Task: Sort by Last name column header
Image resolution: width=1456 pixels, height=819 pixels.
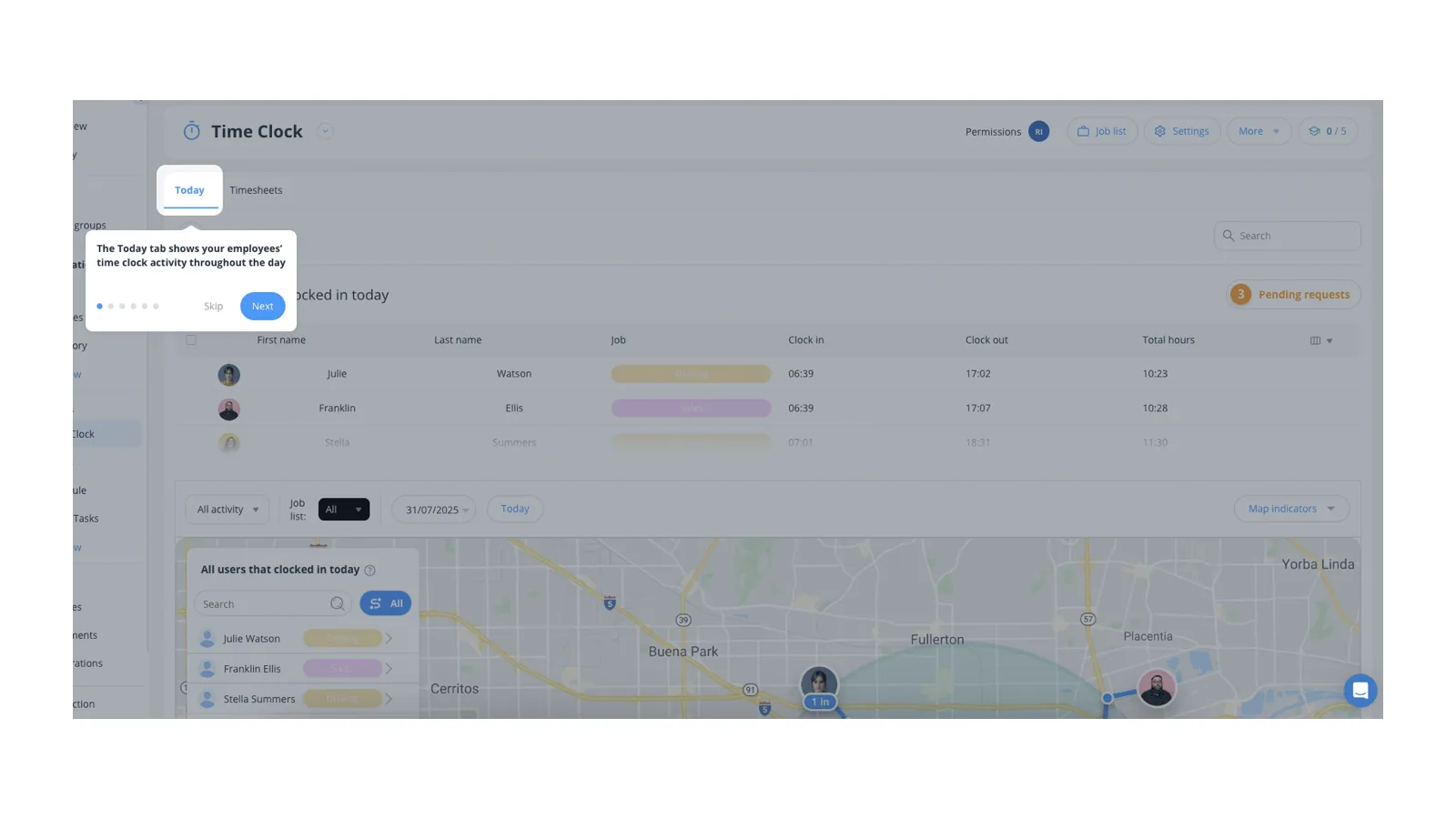Action: click(x=458, y=339)
